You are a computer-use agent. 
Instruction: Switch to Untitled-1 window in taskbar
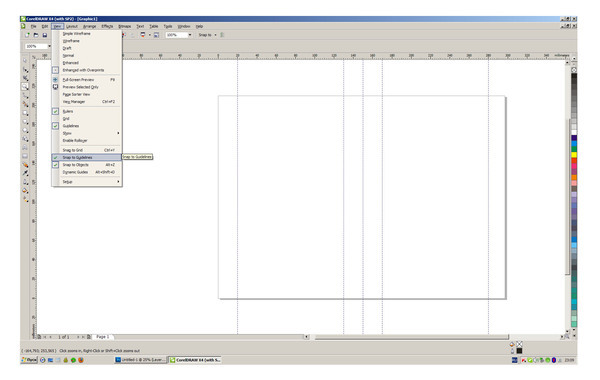point(141,360)
